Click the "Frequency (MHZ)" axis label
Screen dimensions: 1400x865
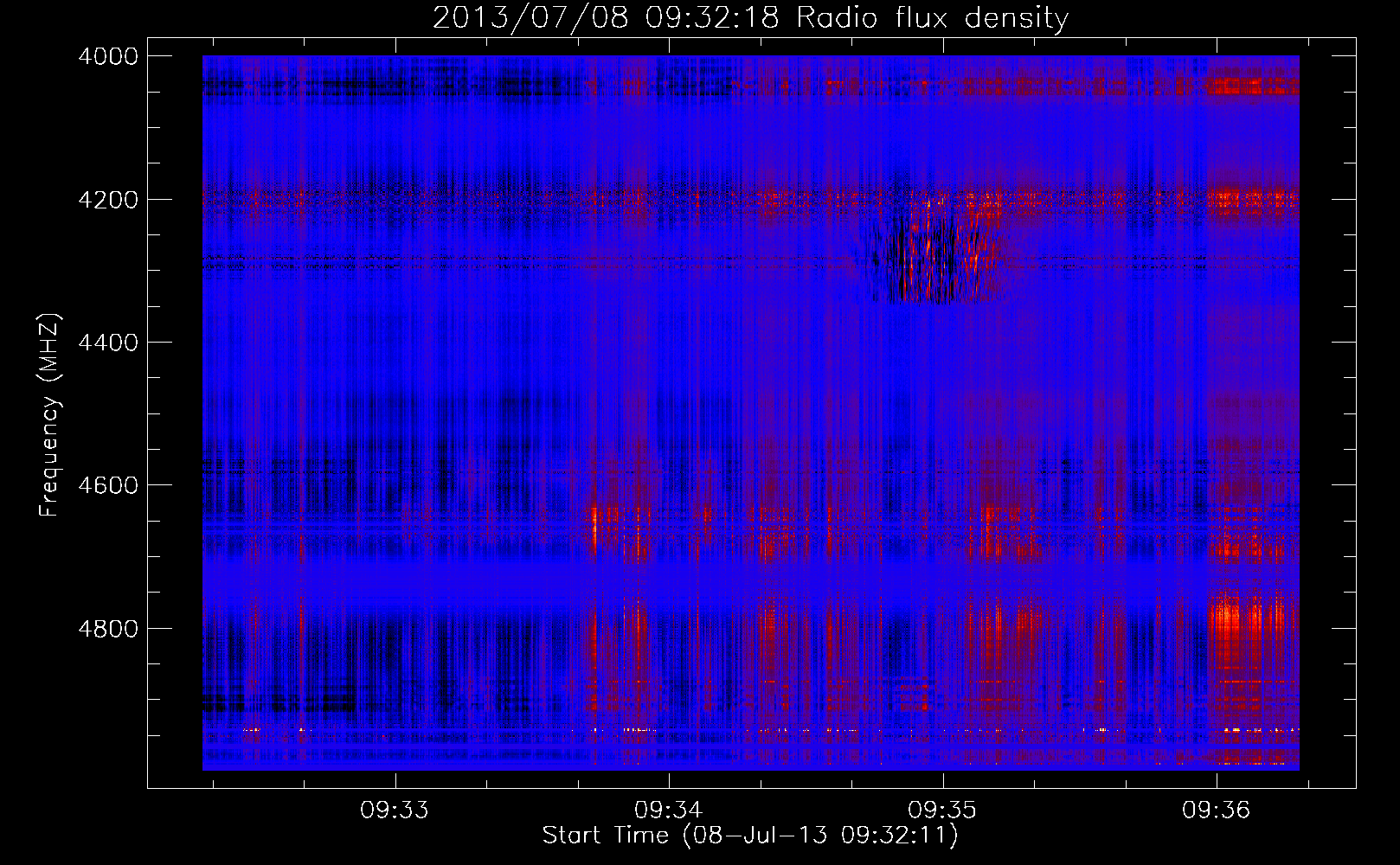[x=49, y=415]
